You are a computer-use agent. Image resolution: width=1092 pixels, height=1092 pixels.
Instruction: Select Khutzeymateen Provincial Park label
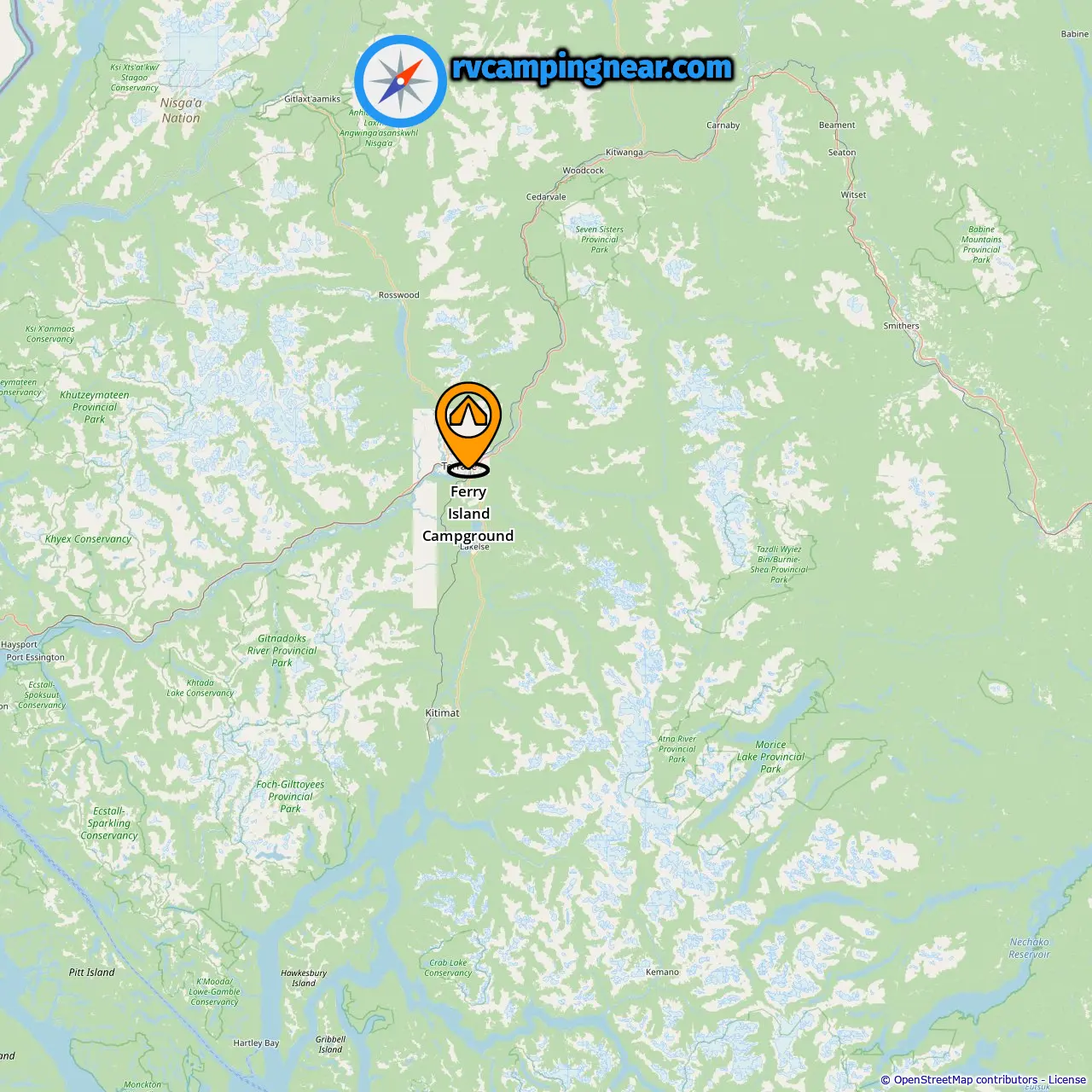(x=95, y=407)
